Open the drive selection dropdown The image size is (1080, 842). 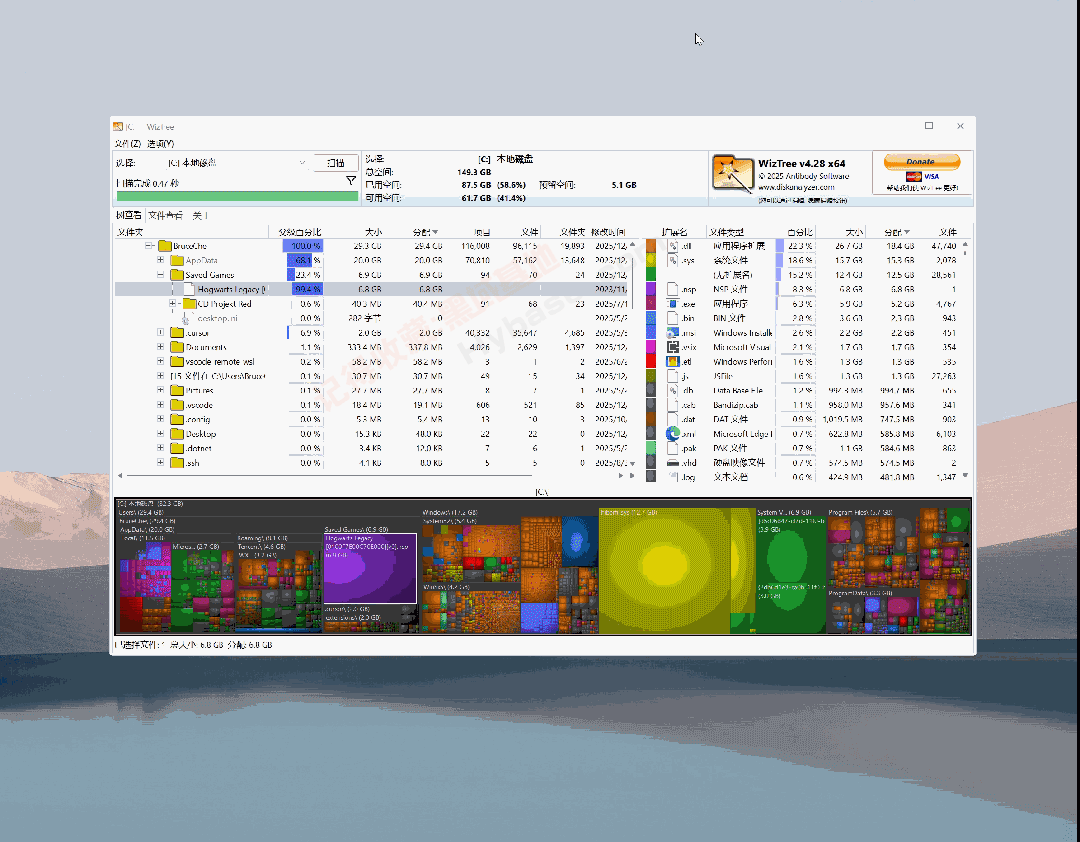pyautogui.click(x=302, y=163)
